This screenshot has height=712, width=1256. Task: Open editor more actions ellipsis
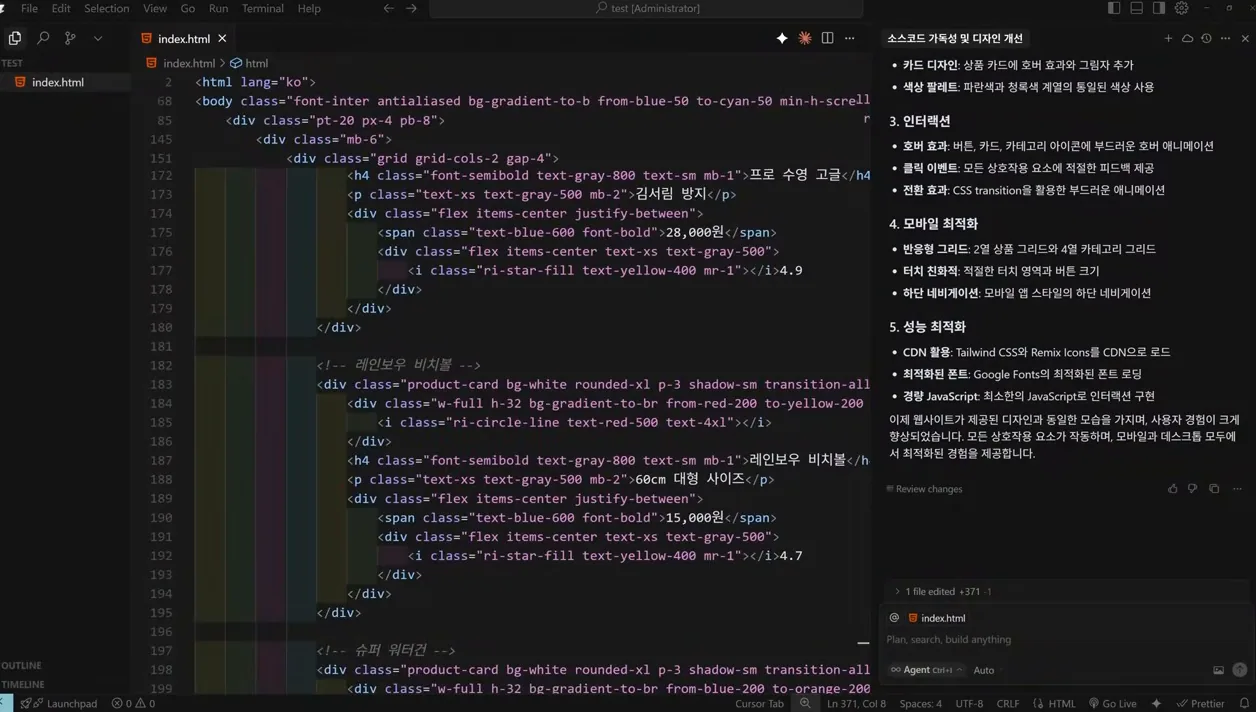tap(850, 38)
